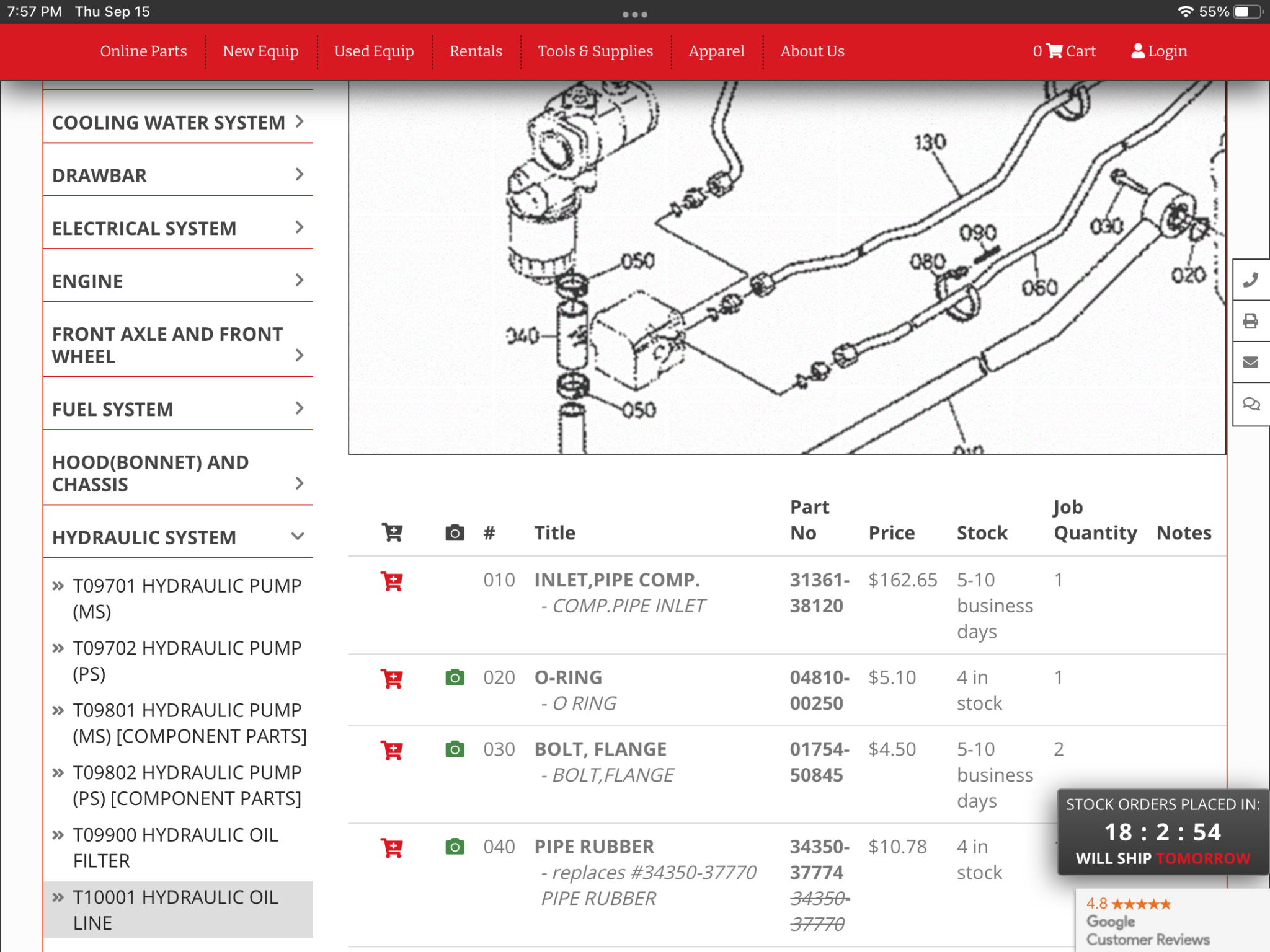Image resolution: width=1270 pixels, height=952 pixels.
Task: Add INLET,PIPE COMP. to cart
Action: click(x=392, y=581)
